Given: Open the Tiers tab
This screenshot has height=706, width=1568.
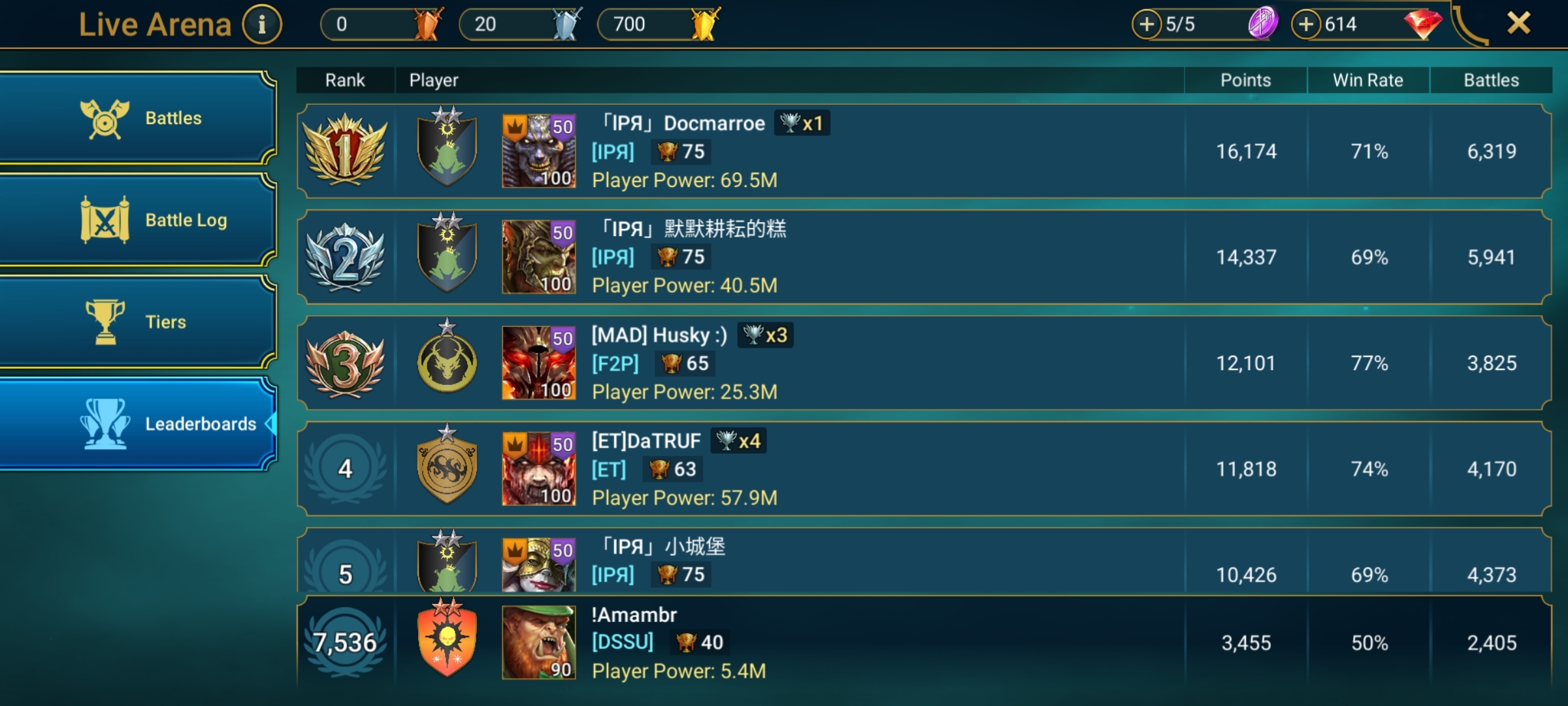Looking at the screenshot, I should [137, 322].
